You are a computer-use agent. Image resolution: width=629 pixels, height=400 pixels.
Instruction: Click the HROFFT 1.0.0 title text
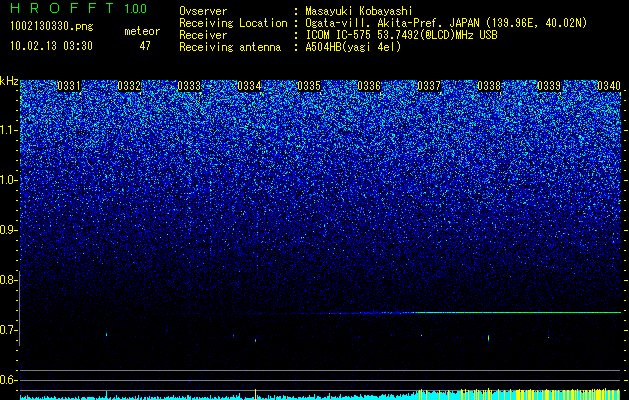(79, 8)
